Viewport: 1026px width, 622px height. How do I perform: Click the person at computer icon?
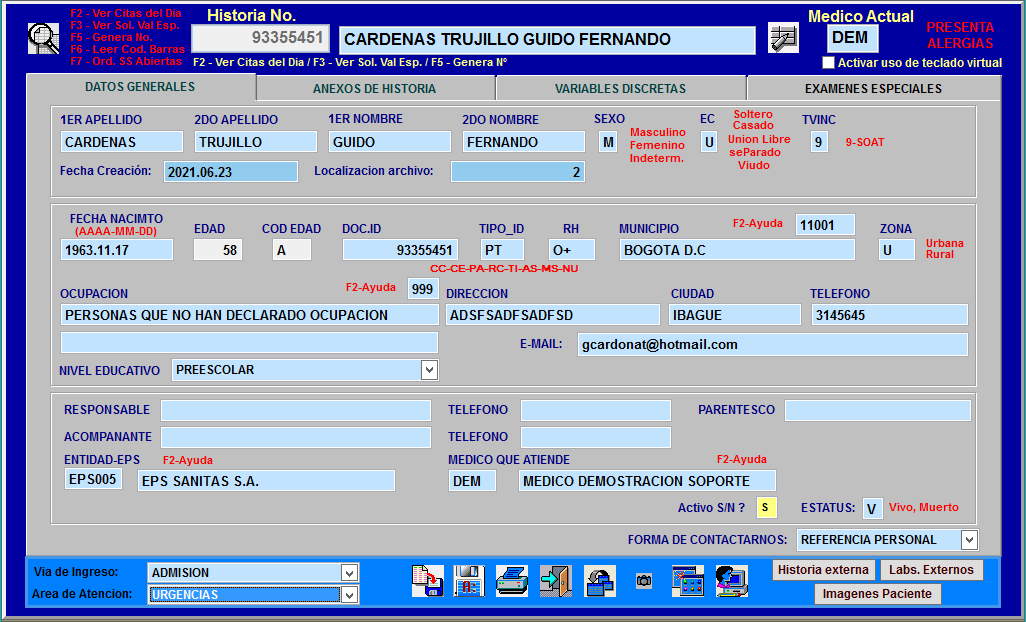coord(732,581)
